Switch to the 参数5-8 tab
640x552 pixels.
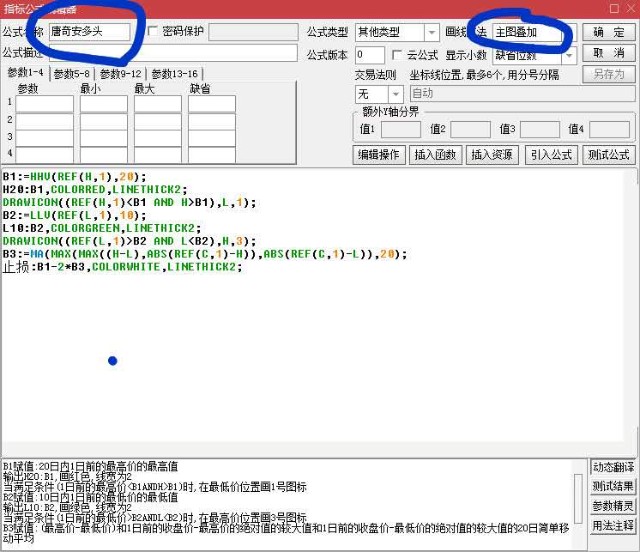tap(72, 74)
